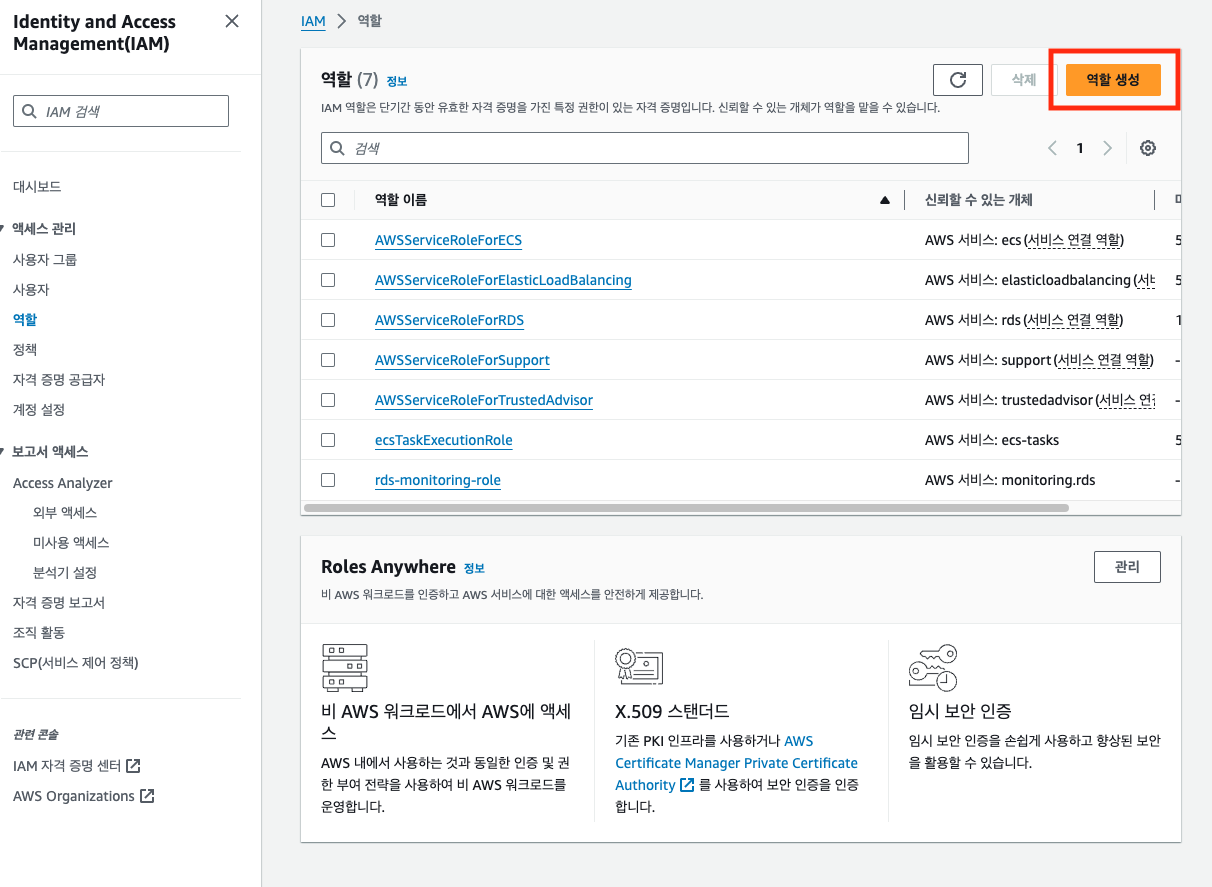
Task: Open 분석기 설정 under Access Analyzer
Action: (65, 573)
